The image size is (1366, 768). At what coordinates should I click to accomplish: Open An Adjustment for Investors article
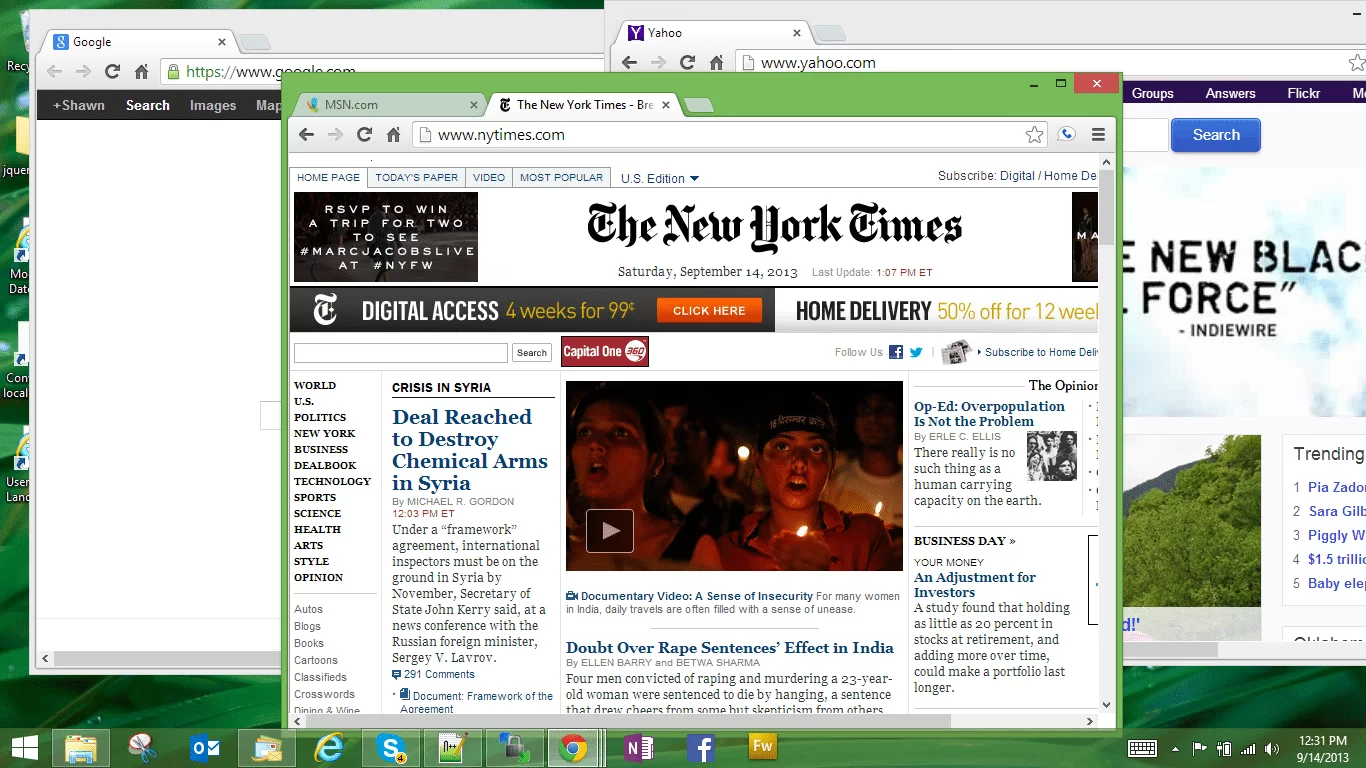pos(975,584)
